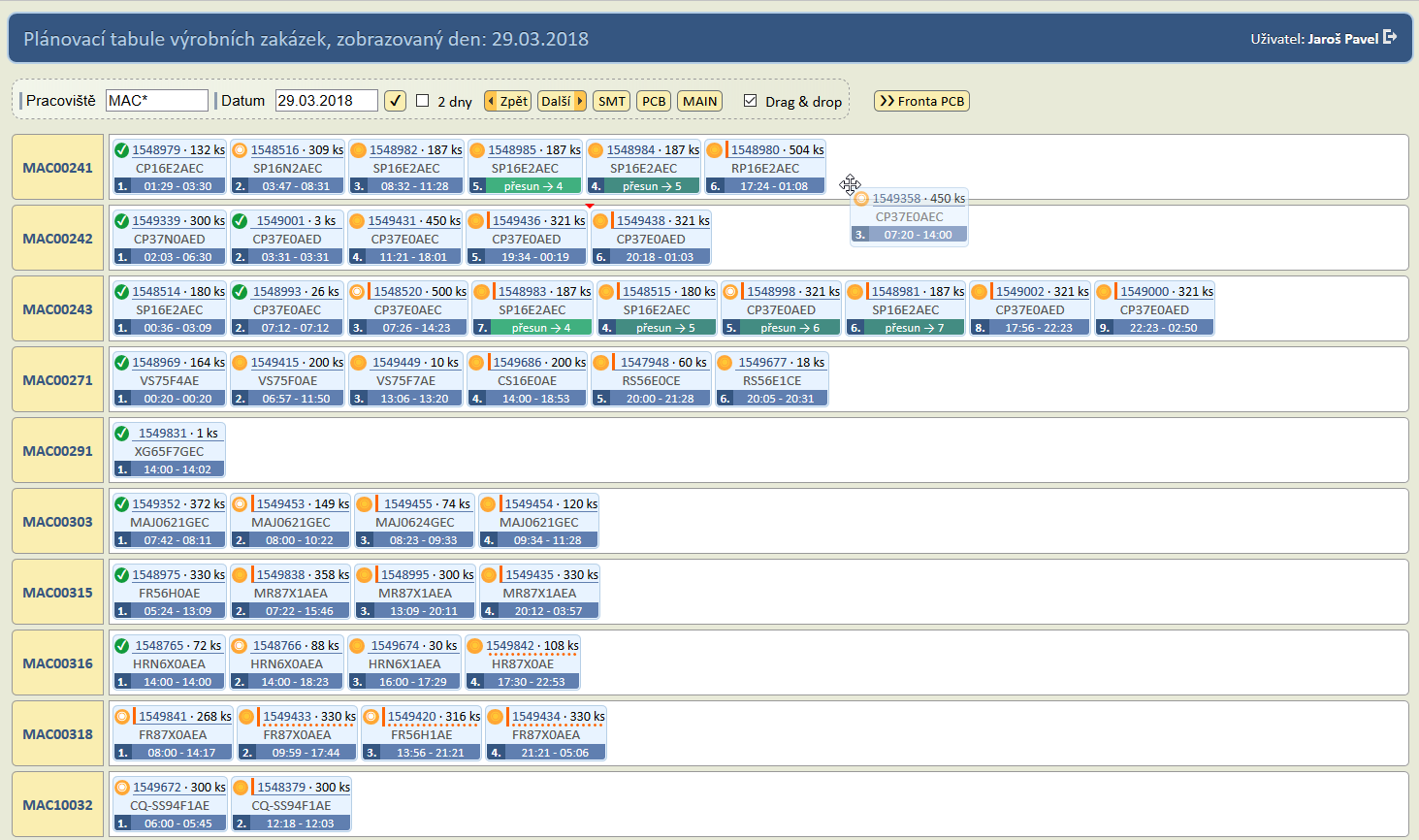The image size is (1419, 840).
Task: Click the checkmark confirm button beside date
Action: pos(395,101)
